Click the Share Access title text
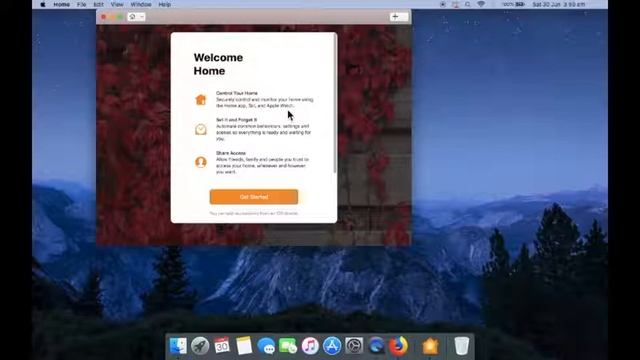Screen dimensions: 640x360 tap(231, 153)
